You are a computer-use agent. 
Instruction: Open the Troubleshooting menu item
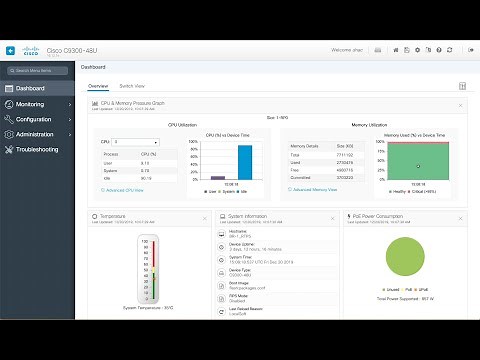tap(37, 149)
